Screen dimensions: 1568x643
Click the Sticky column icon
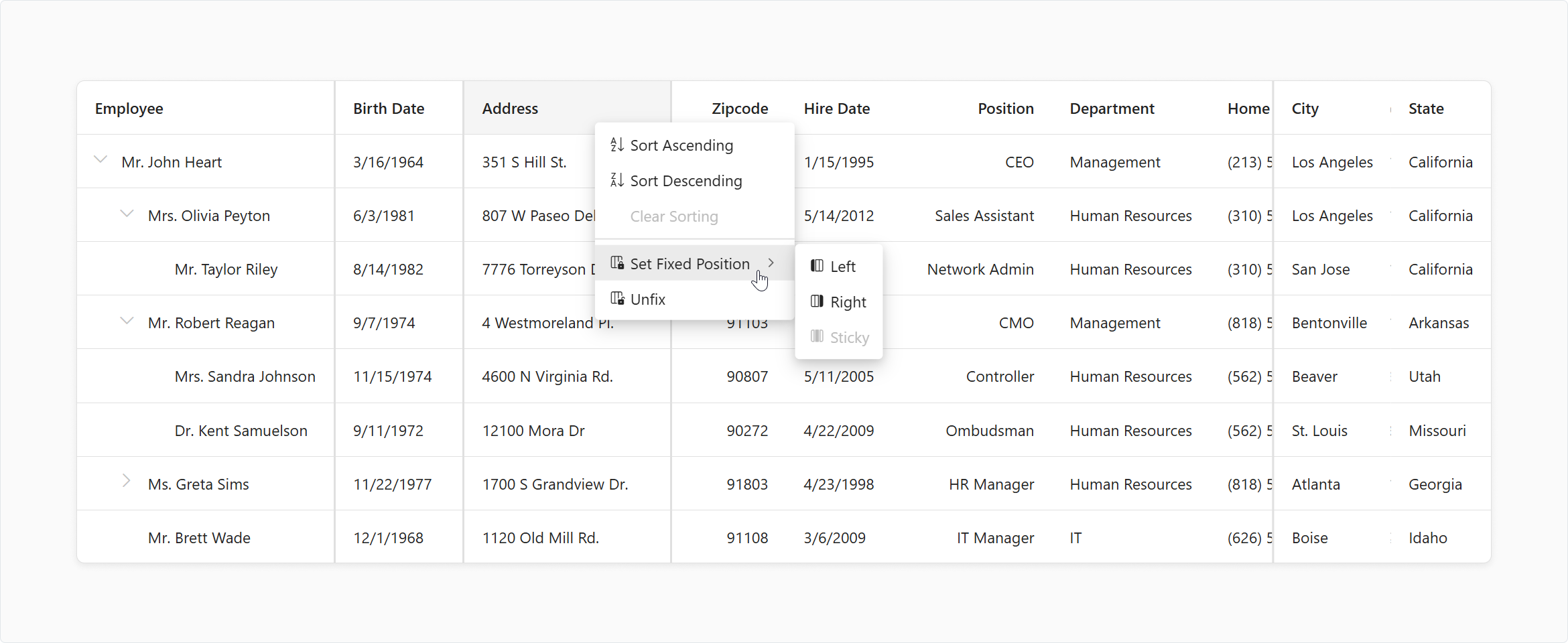click(816, 337)
